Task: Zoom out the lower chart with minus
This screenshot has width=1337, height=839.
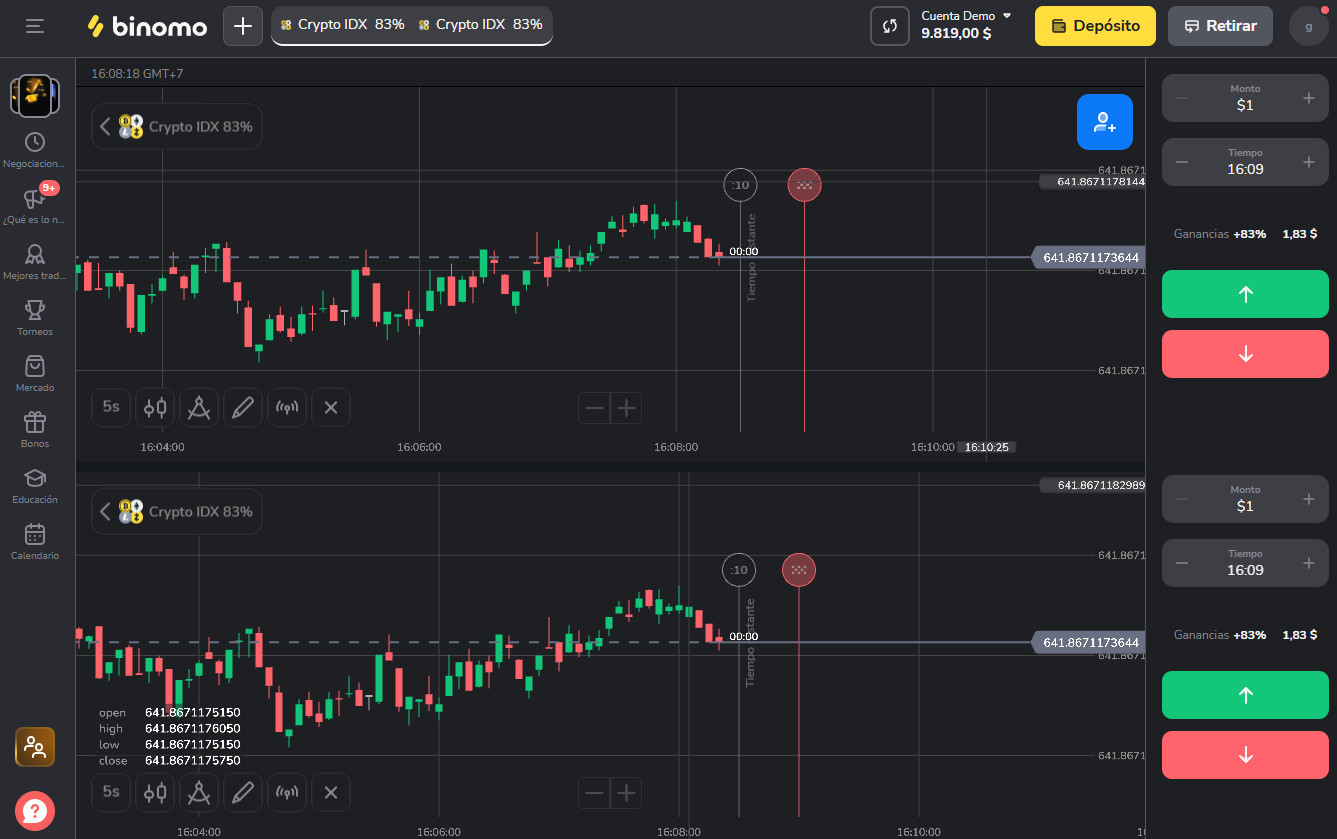Action: (594, 794)
